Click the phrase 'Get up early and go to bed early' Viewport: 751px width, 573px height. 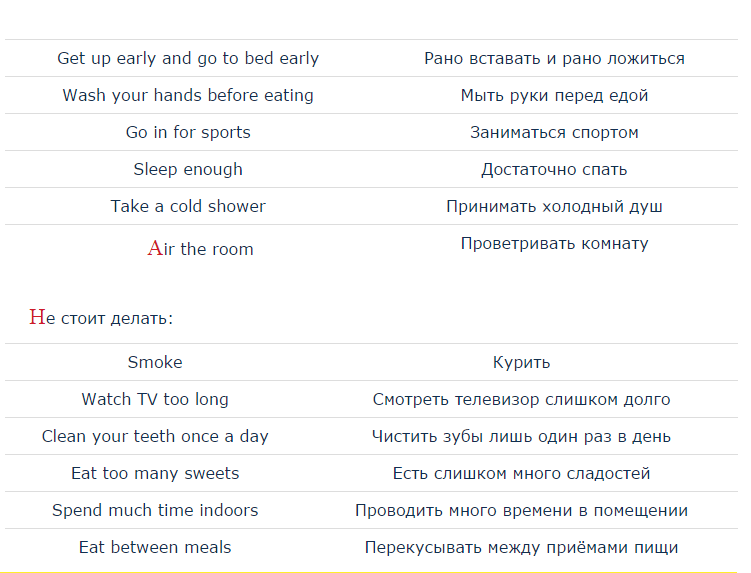[x=188, y=58]
